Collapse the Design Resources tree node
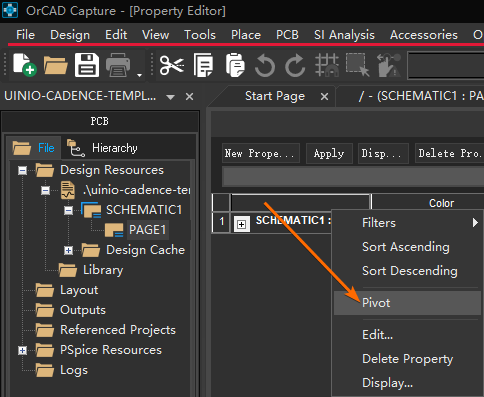The width and height of the screenshot is (484, 397). [x=22, y=171]
